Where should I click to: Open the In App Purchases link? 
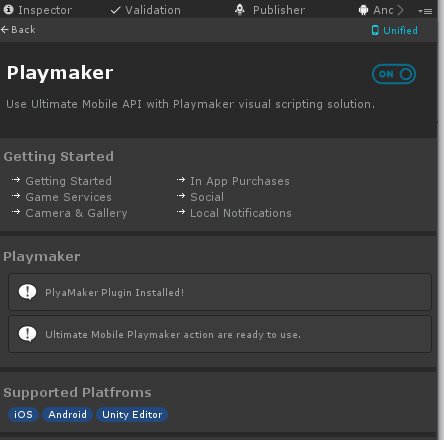click(240, 181)
